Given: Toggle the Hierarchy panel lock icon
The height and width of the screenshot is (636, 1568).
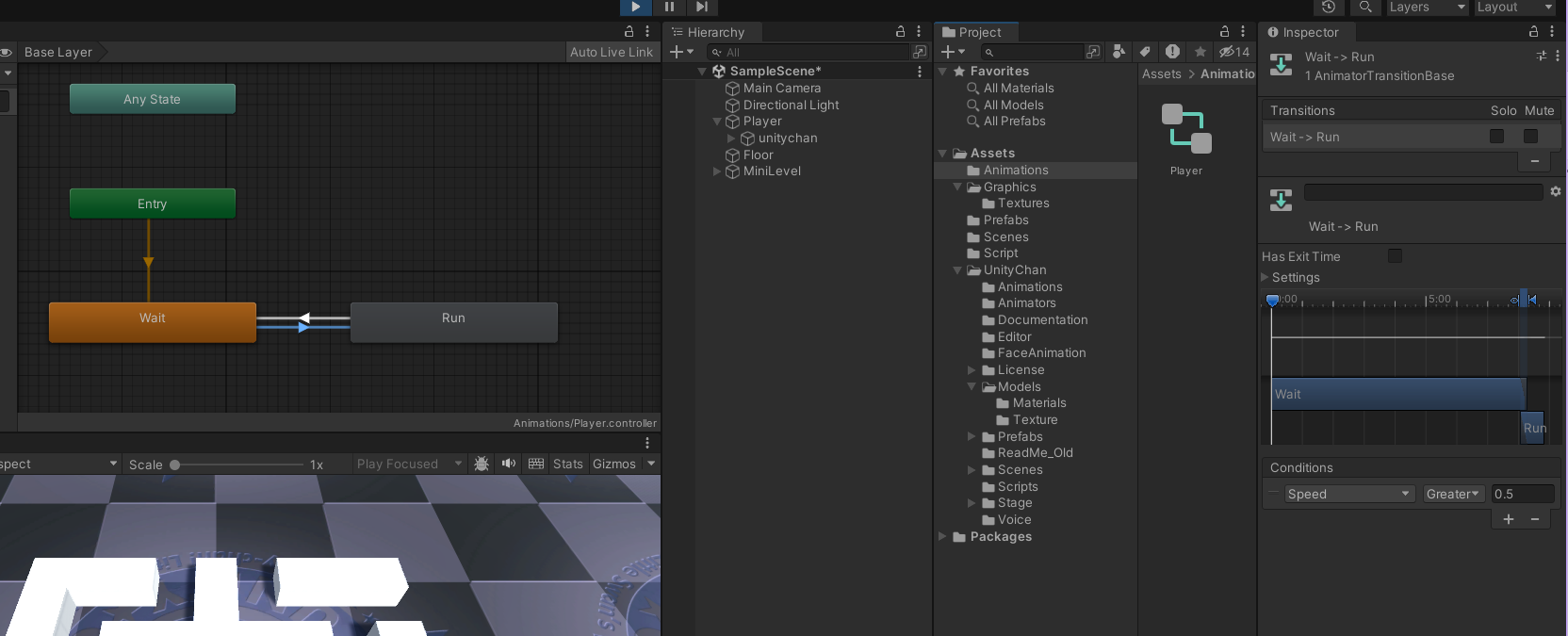Looking at the screenshot, I should [x=900, y=31].
